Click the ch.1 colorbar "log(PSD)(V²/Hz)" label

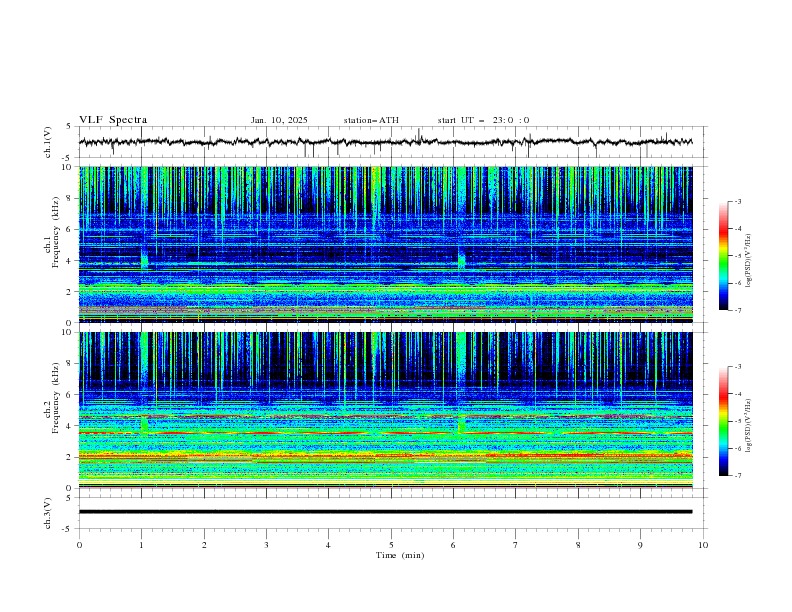[x=748, y=261]
